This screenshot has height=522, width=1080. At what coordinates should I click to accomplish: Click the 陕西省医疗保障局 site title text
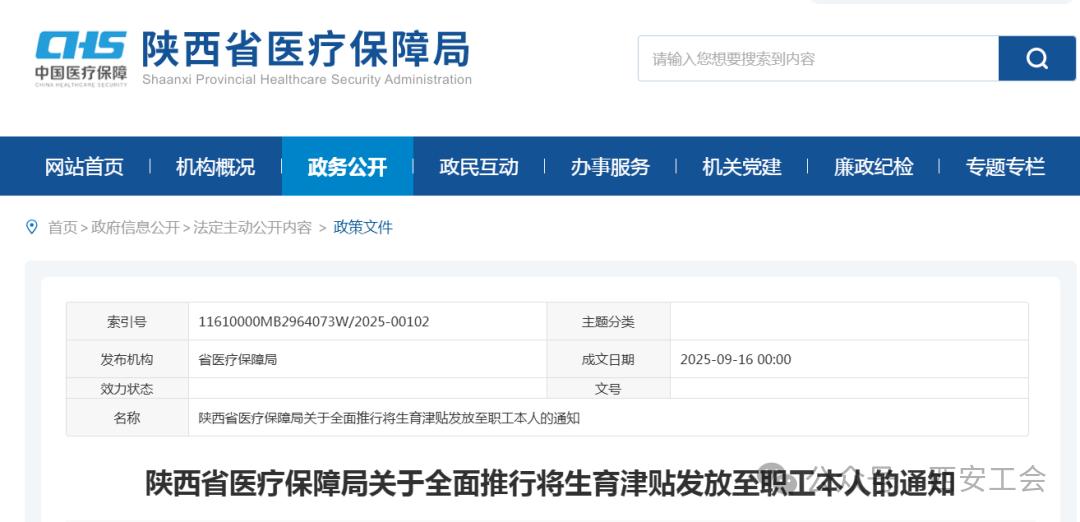tap(305, 48)
